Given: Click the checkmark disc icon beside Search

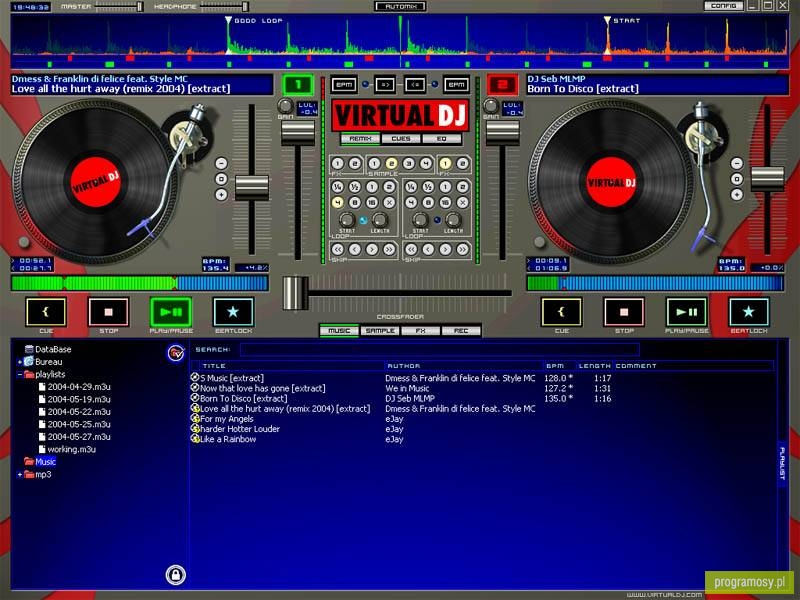Looking at the screenshot, I should pyautogui.click(x=176, y=353).
